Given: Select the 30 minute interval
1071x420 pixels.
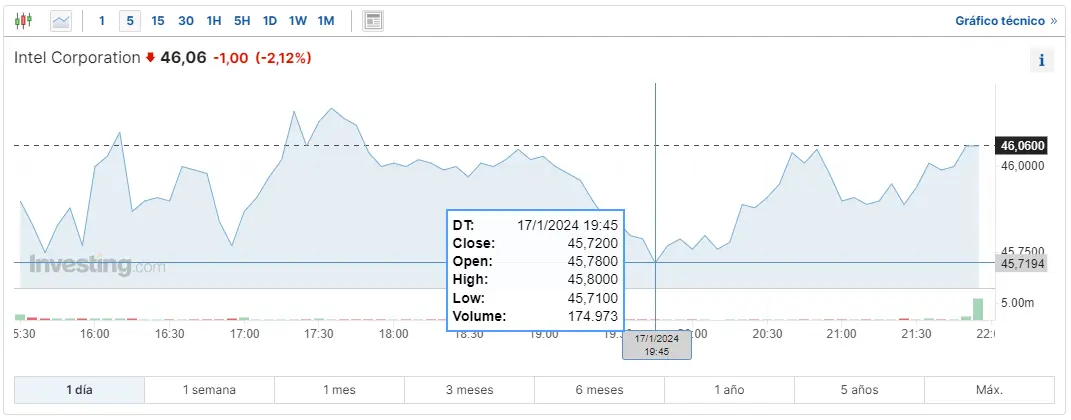Looking at the screenshot, I should 186,21.
